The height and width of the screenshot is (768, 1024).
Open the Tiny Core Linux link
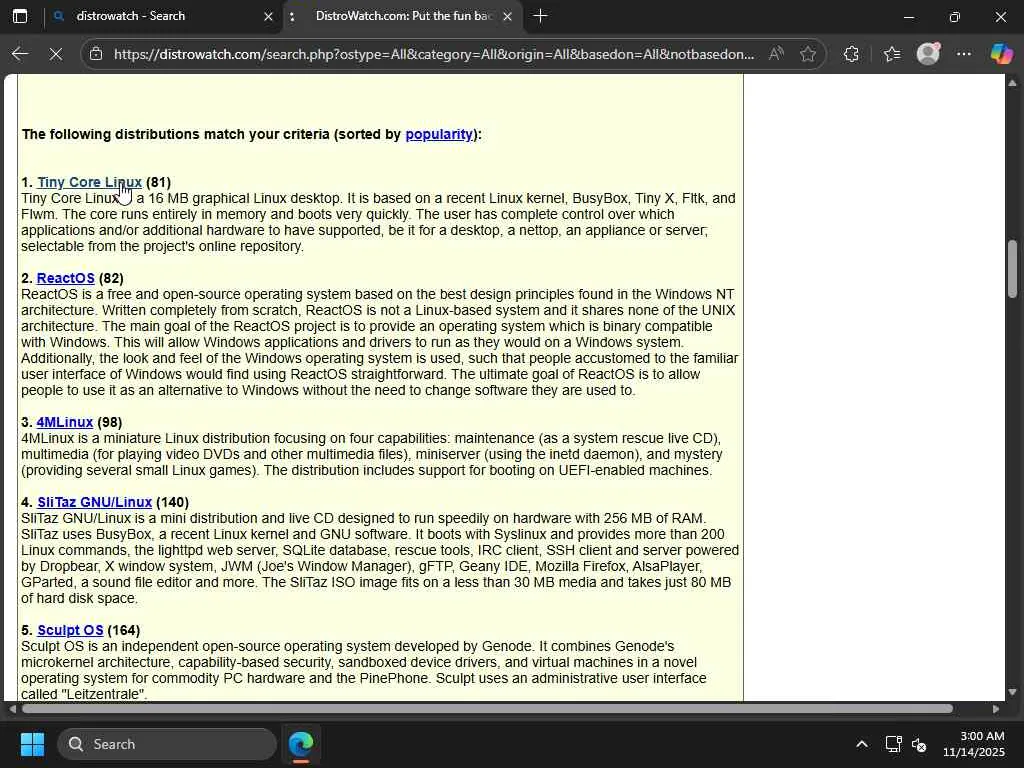tap(89, 182)
